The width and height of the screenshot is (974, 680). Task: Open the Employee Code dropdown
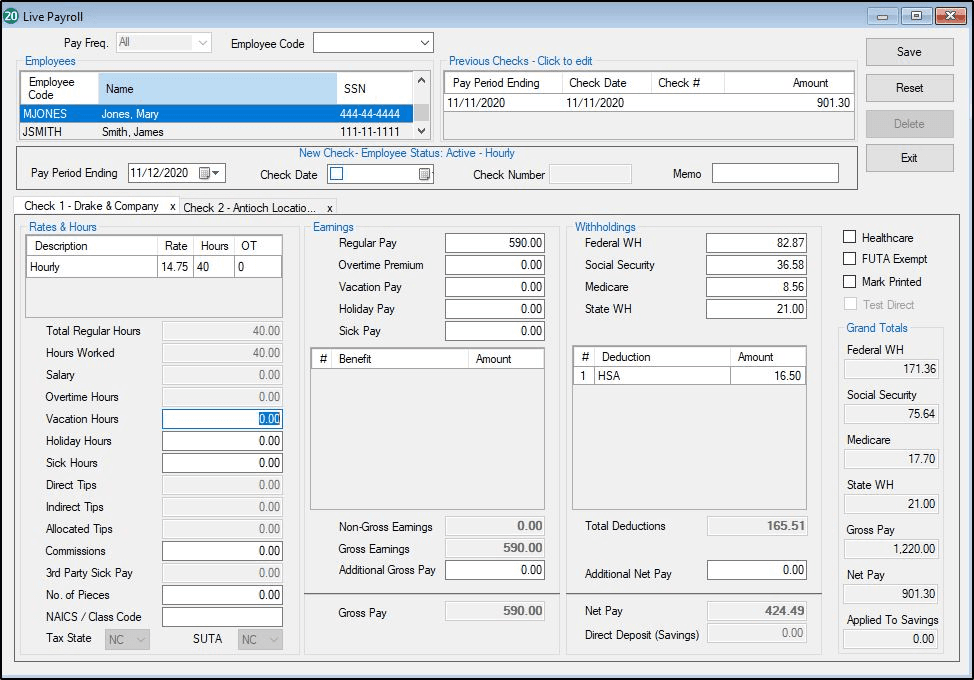pos(422,42)
